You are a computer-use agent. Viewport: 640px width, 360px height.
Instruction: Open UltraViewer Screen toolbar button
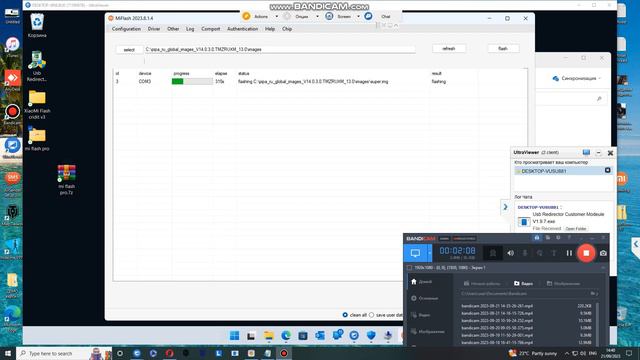point(339,16)
